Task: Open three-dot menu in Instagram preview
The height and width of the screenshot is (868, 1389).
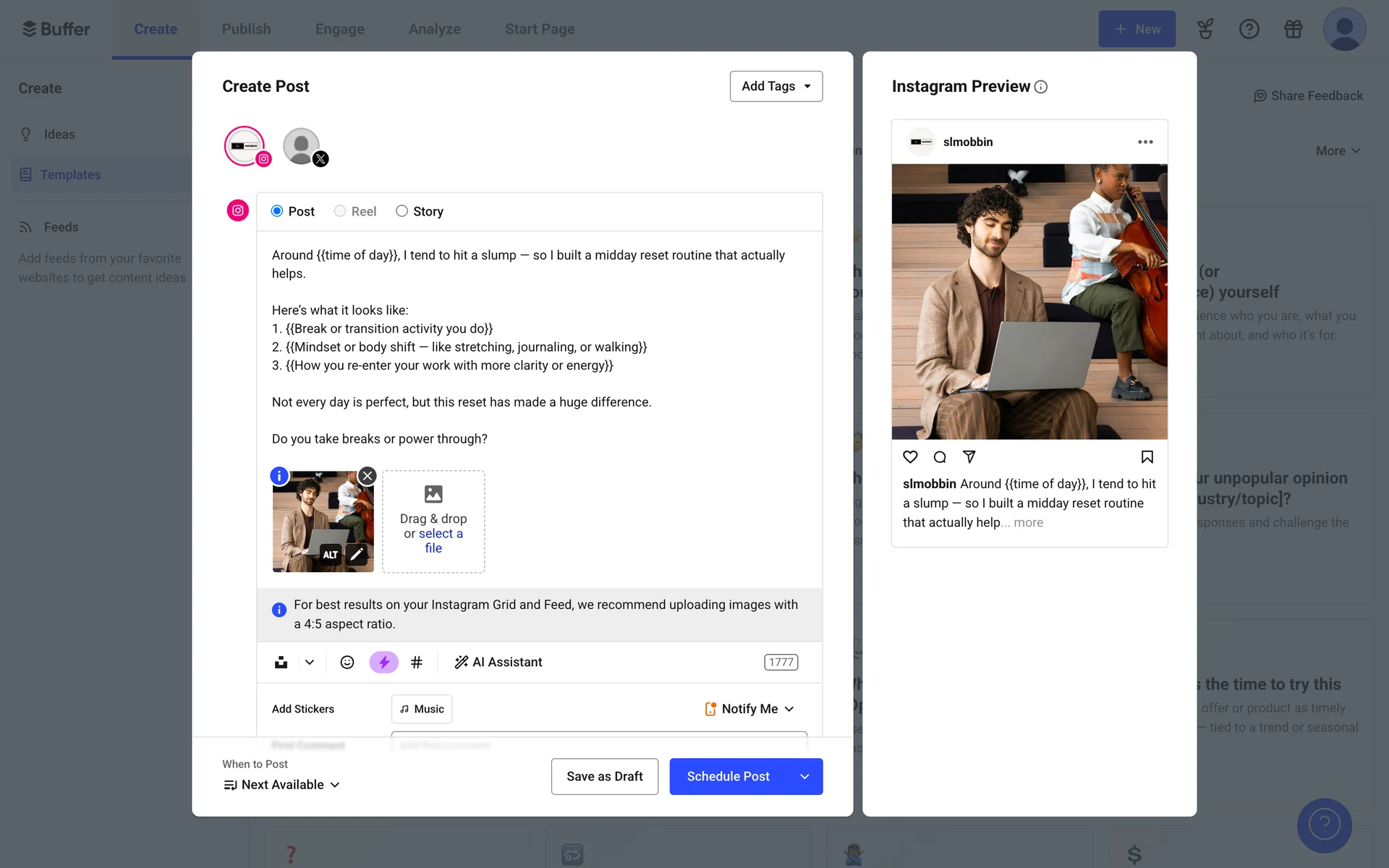Action: (x=1145, y=142)
